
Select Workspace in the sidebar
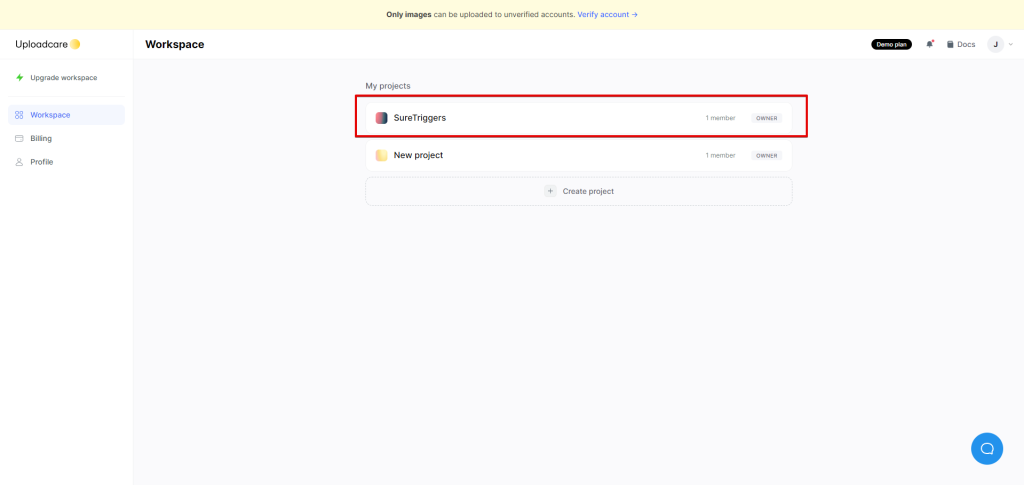click(x=50, y=115)
